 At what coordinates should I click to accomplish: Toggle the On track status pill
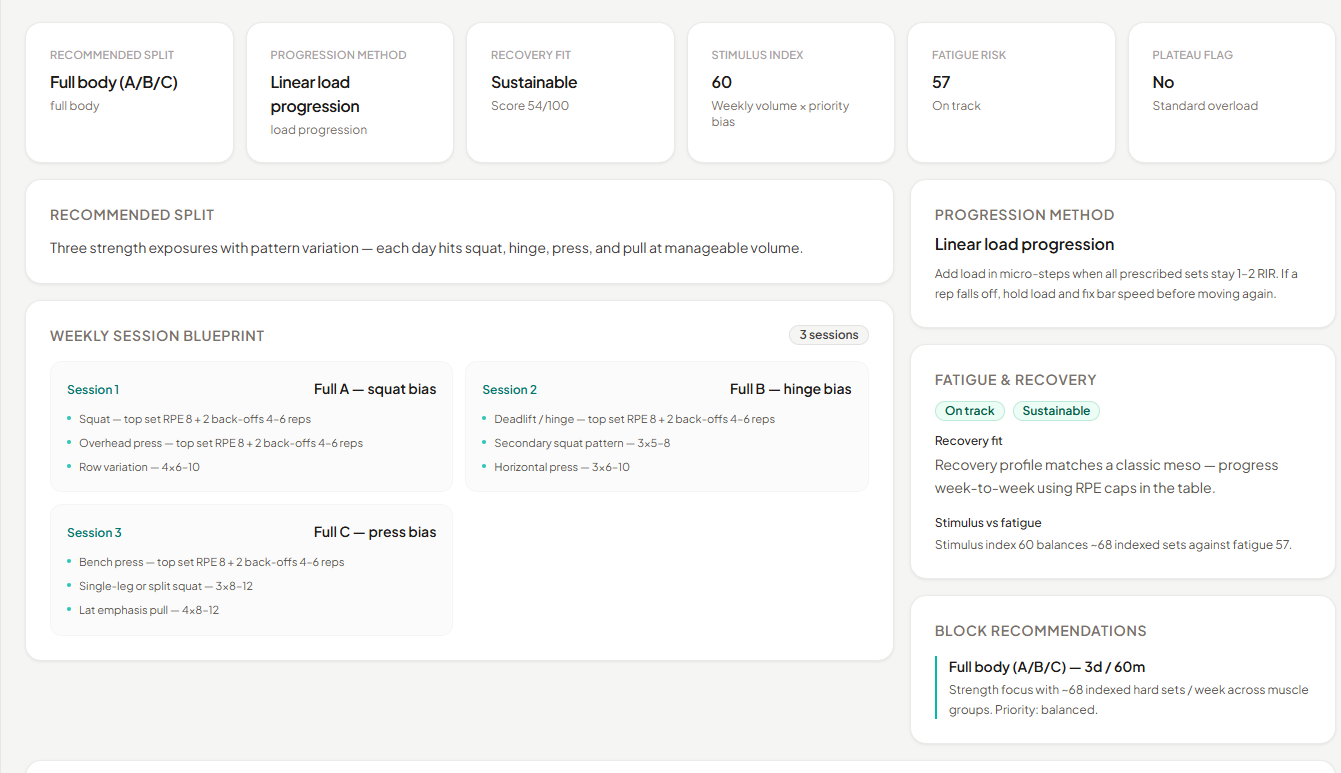coord(969,410)
